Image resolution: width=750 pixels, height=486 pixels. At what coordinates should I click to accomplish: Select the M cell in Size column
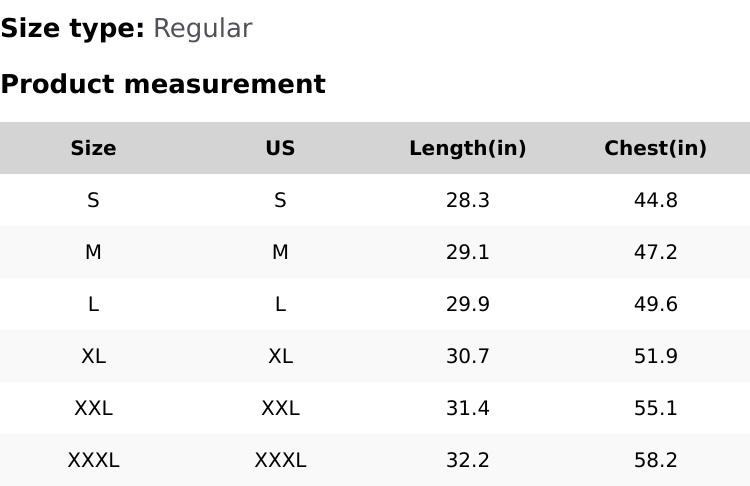tap(93, 252)
